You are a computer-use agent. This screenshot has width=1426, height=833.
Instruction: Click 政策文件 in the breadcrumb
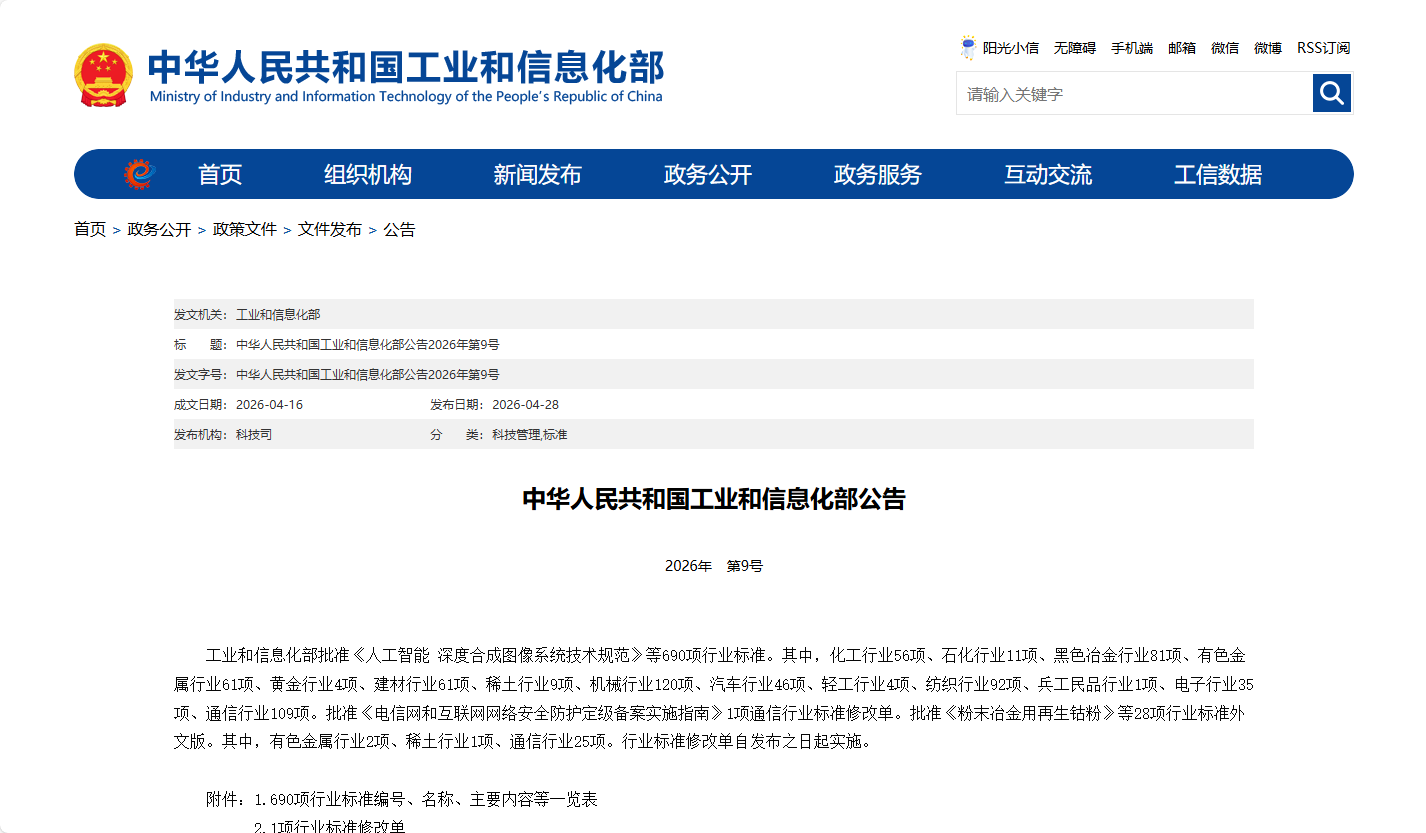[245, 230]
